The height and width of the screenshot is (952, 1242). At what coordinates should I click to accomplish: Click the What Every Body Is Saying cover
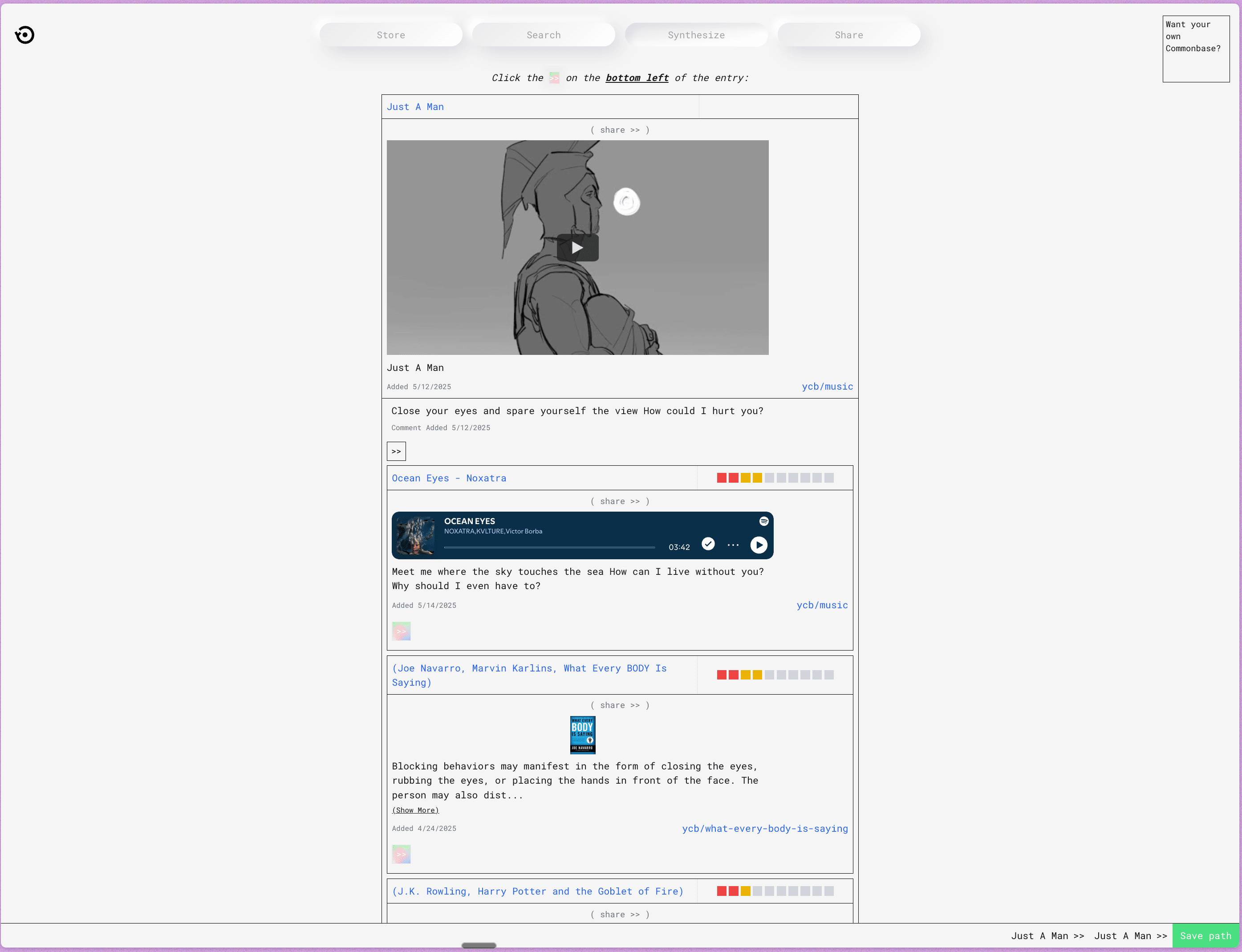pos(582,735)
